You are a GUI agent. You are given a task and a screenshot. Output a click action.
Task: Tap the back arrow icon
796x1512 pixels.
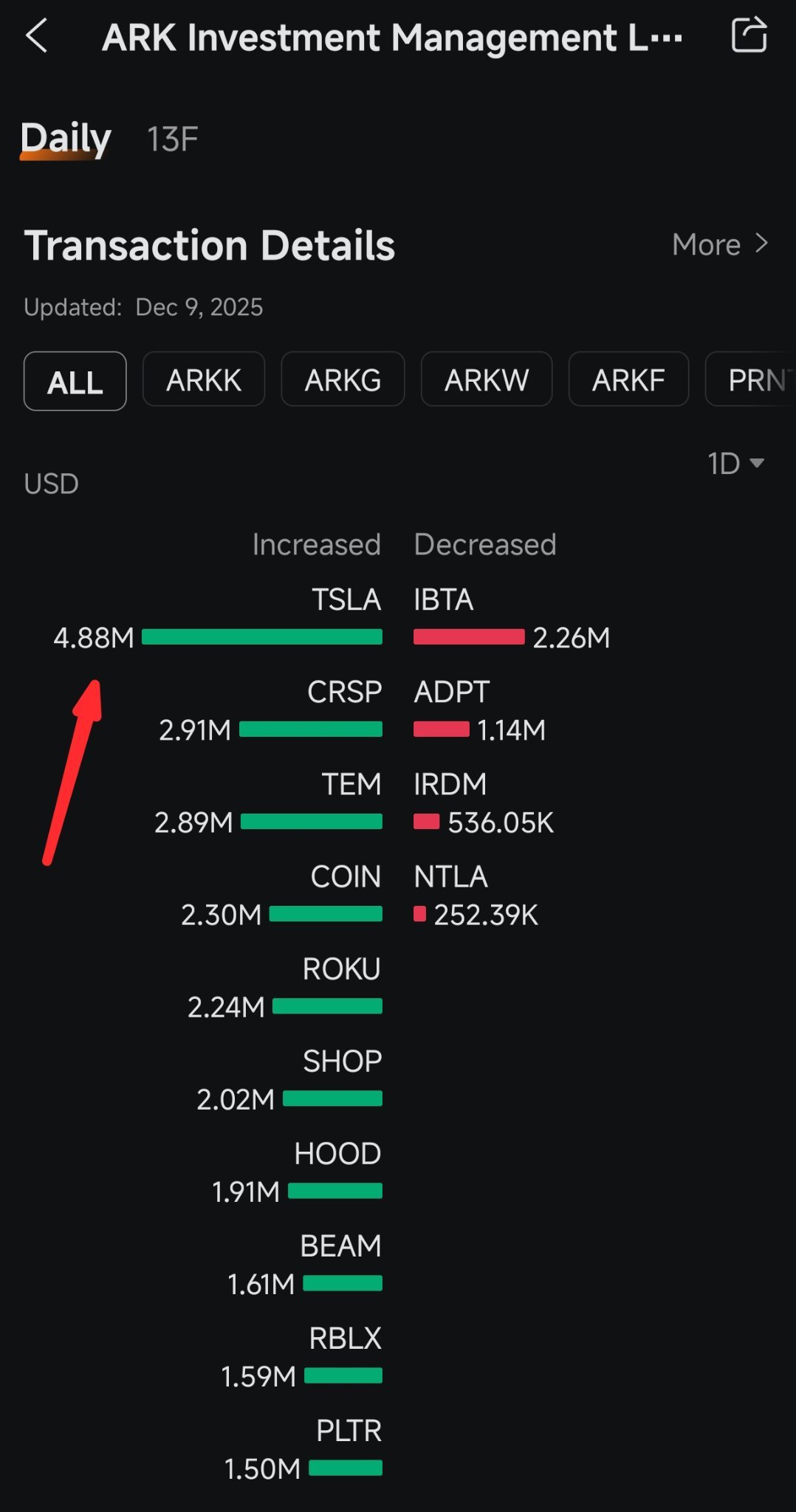tap(36, 35)
